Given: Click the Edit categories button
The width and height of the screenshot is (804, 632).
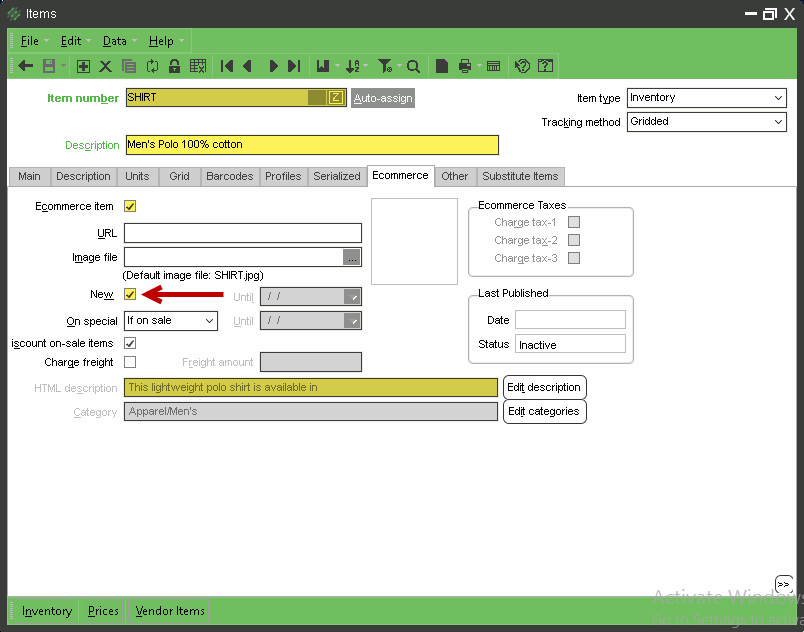Looking at the screenshot, I should 544,412.
